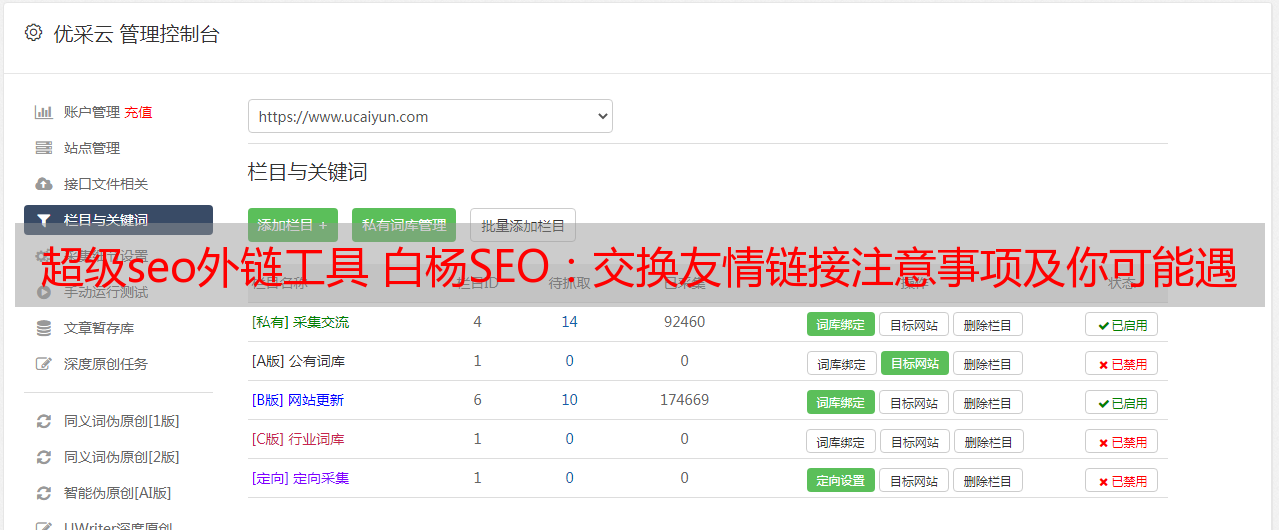Image resolution: width=1279 pixels, height=530 pixels.
Task: Click the pending value 14
Action: click(569, 322)
